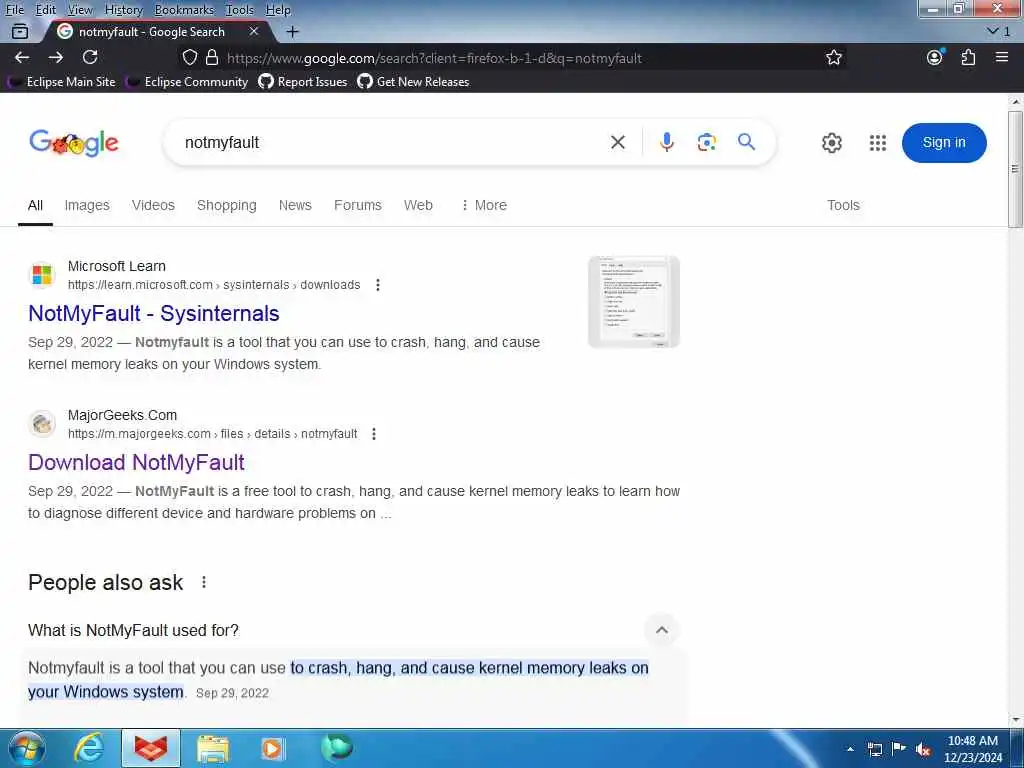Screen dimensions: 1024x768
Task: Open Download NotMyFault link
Action: tap(136, 462)
